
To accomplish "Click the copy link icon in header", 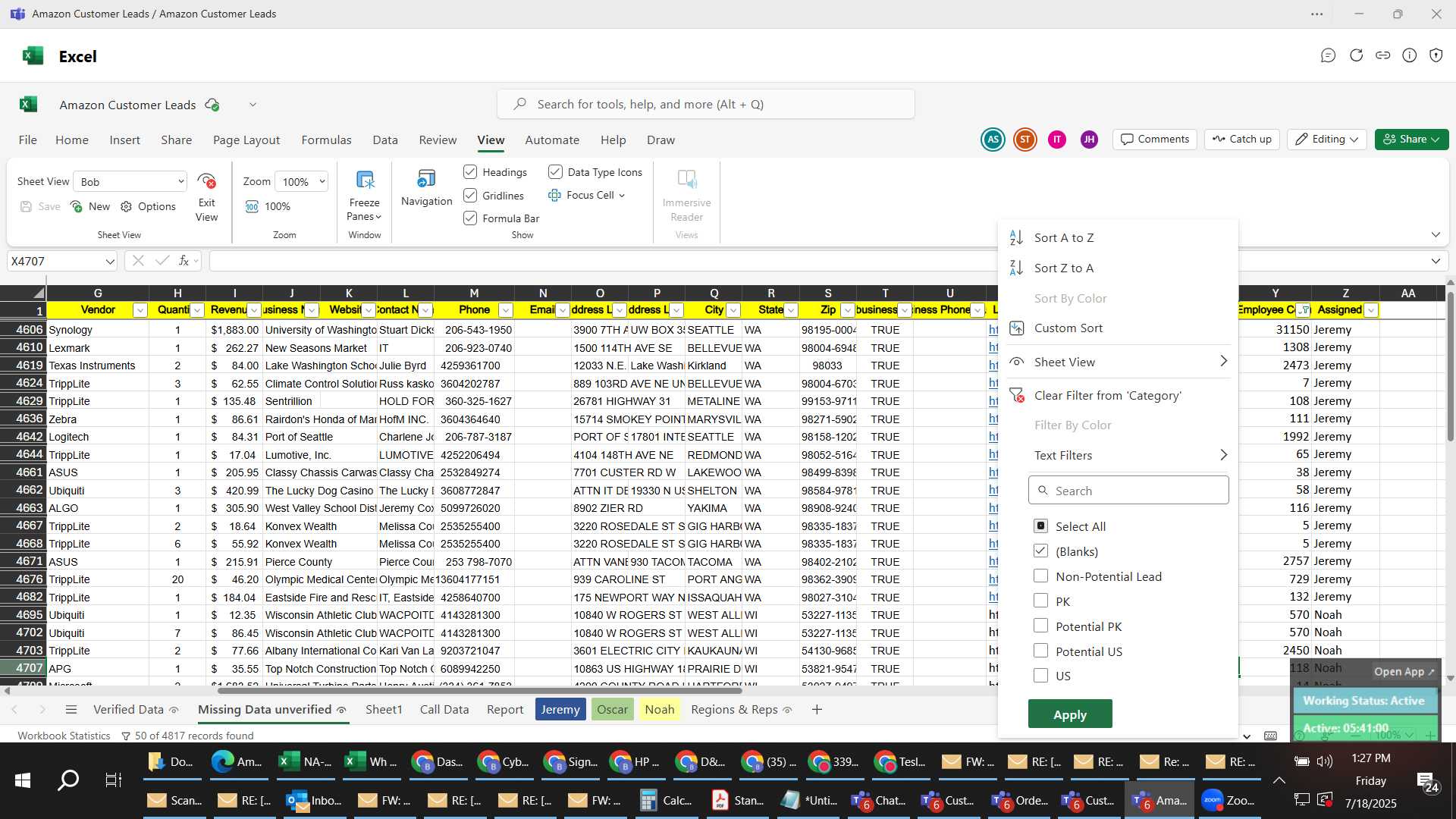I will pyautogui.click(x=1383, y=55).
